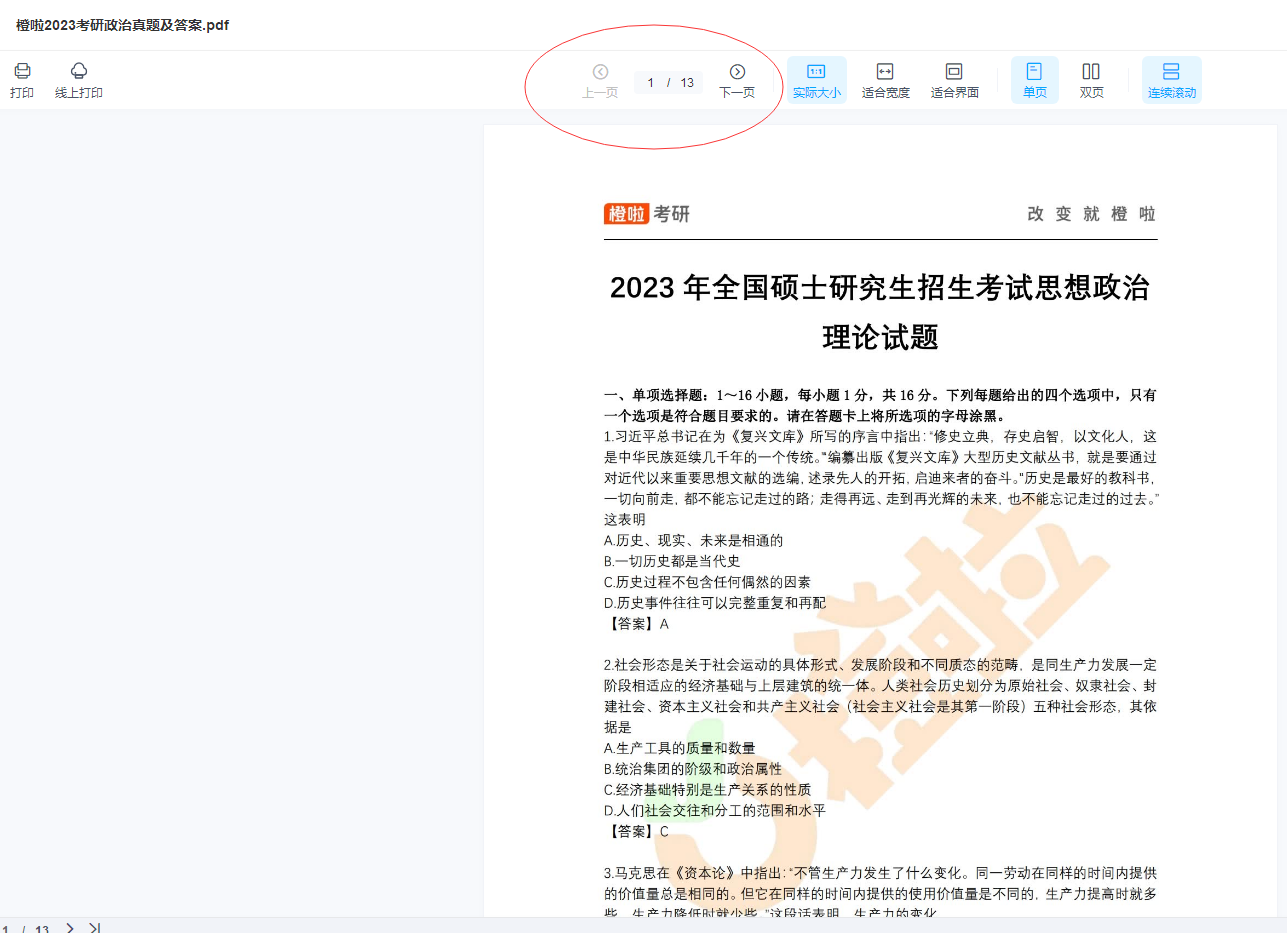Click option C.经济基础特别是生产关系的性质
The image size is (1287, 933).
point(707,790)
